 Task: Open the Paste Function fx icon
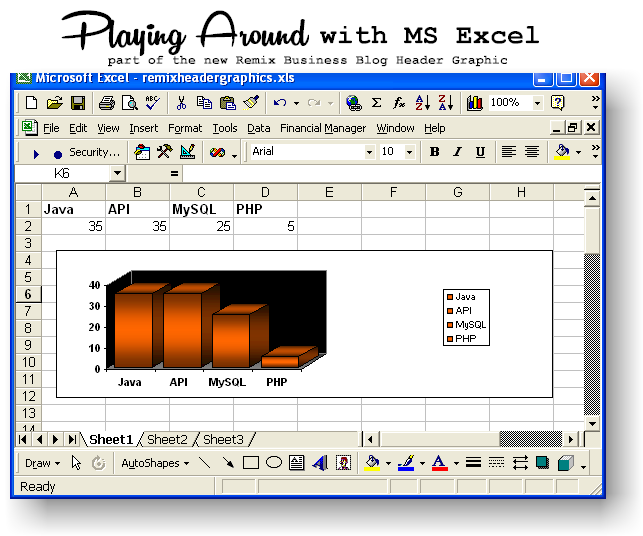coord(399,103)
